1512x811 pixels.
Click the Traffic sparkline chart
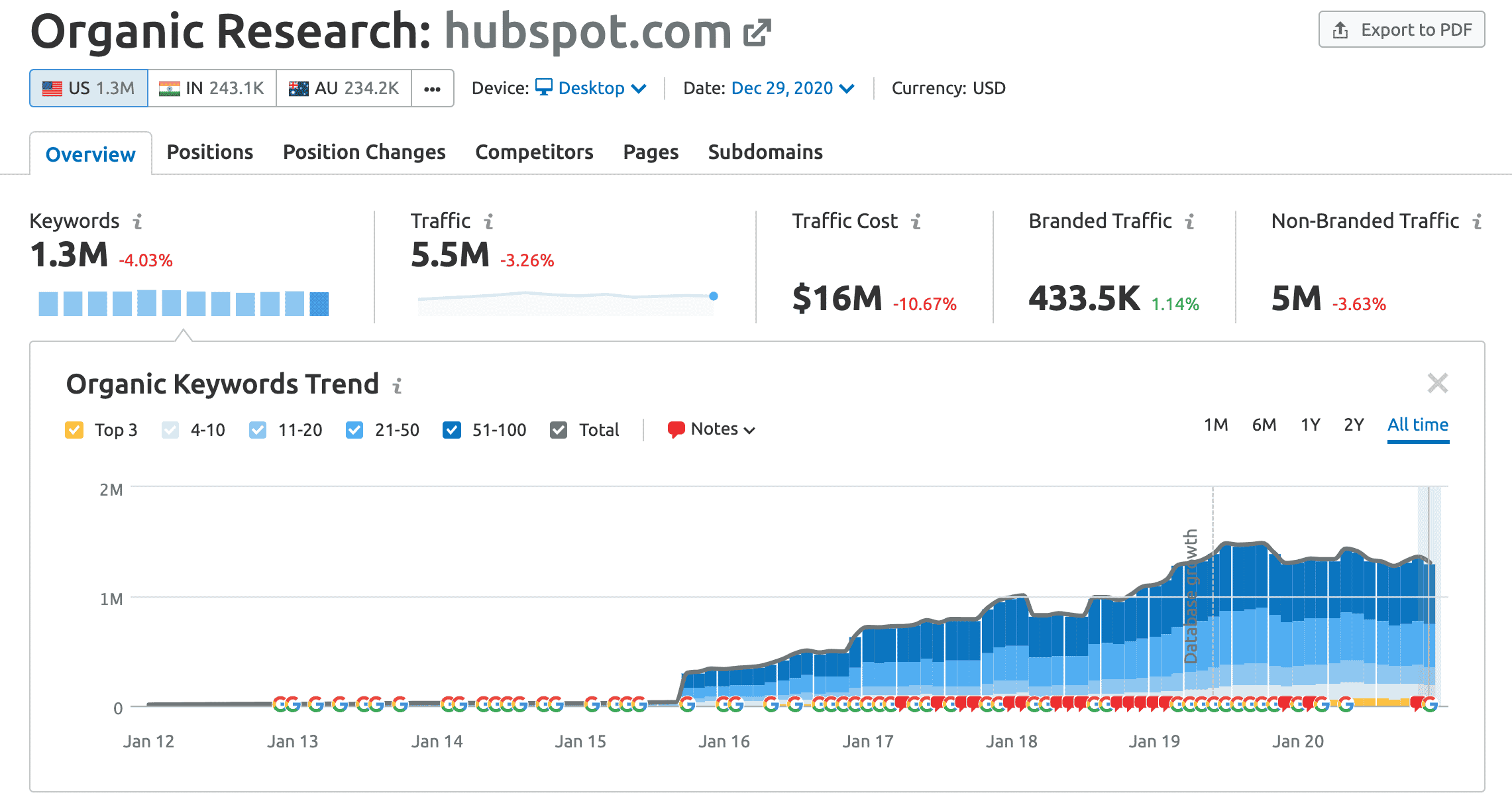567,303
